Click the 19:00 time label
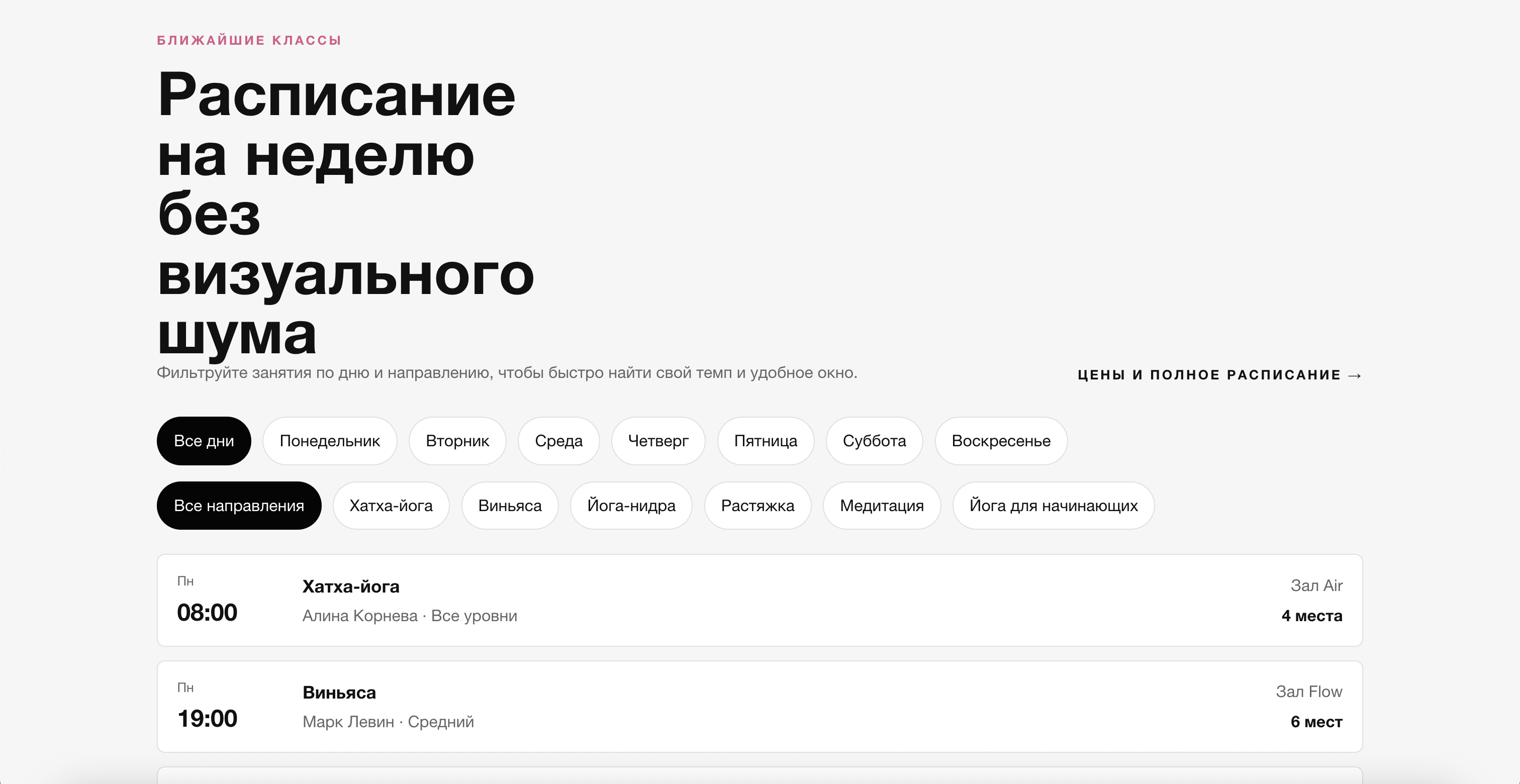The image size is (1520, 784). tap(207, 719)
